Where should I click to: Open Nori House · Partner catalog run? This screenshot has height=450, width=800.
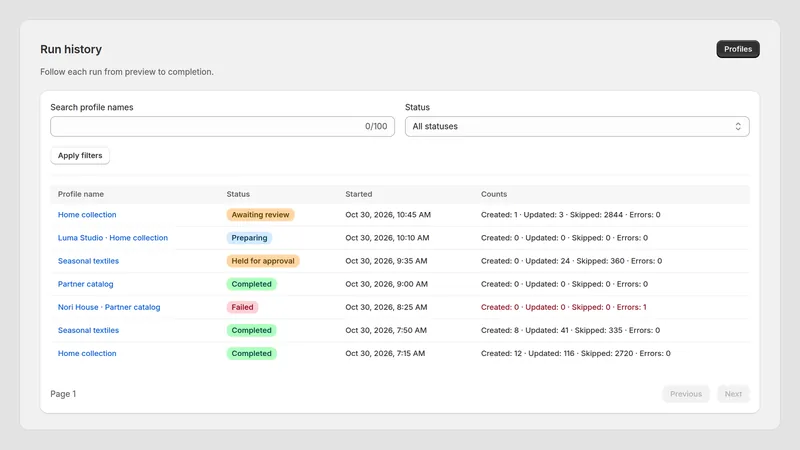(109, 307)
